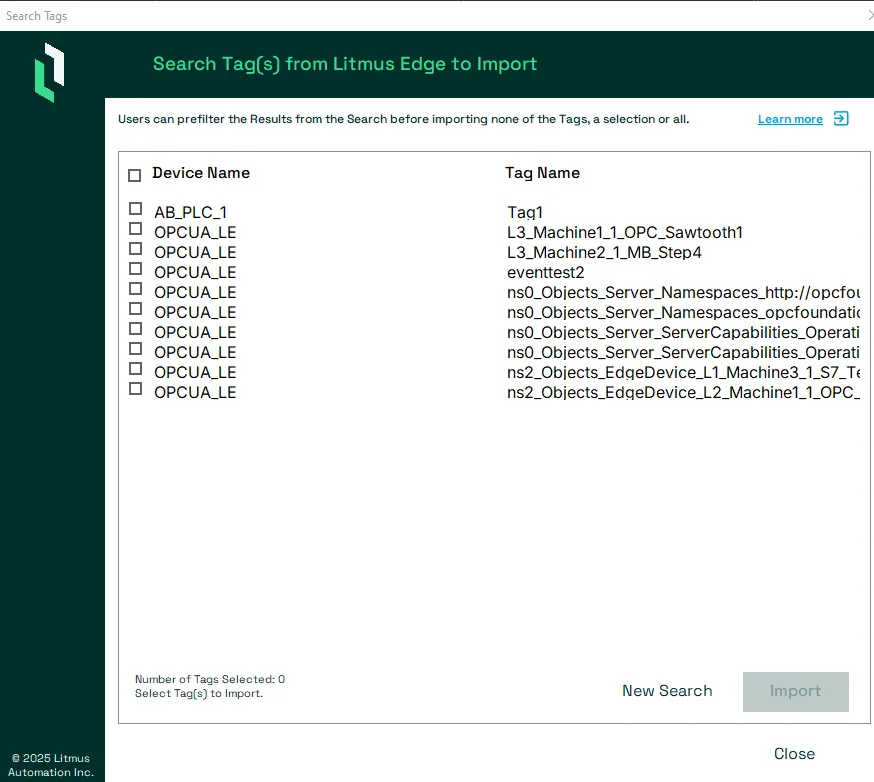874x782 pixels.
Task: Click the Number of Tags Selected: 0 text
Action: (x=210, y=679)
